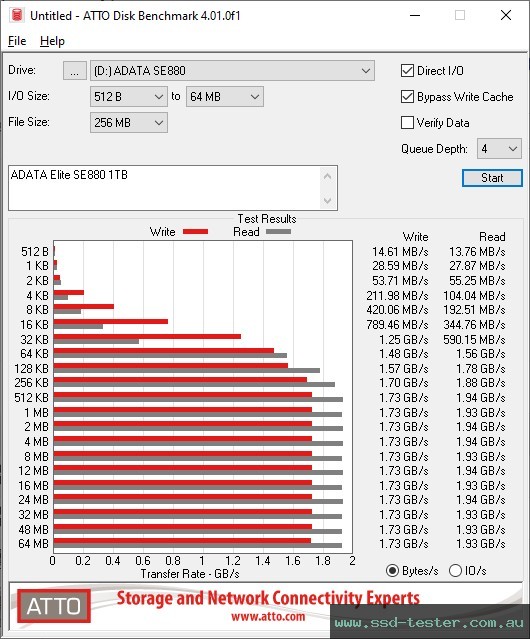The image size is (530, 639).
Task: Click the 32 KB red write bar
Action: 147,337
